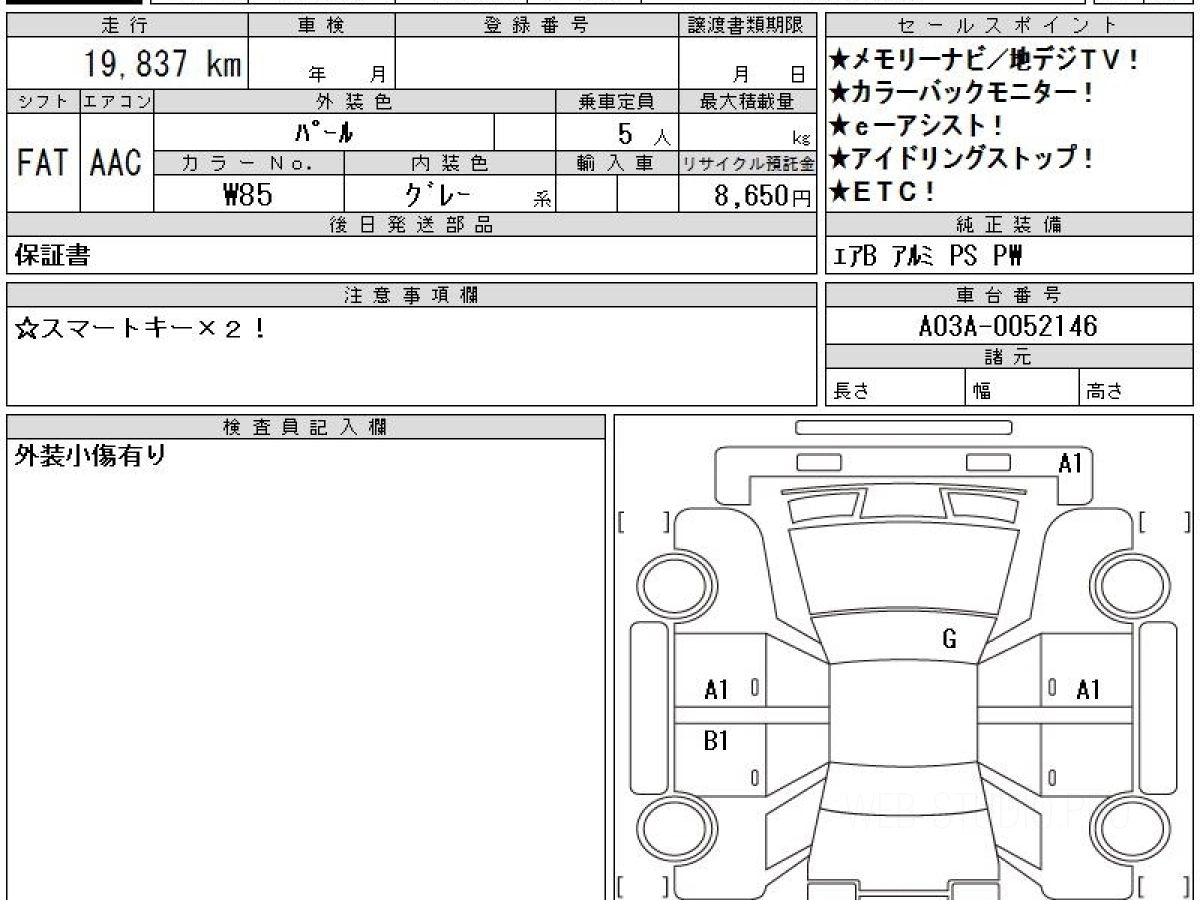Select the color code W85
Viewport: 1200px width, 900px height.
click(248, 195)
